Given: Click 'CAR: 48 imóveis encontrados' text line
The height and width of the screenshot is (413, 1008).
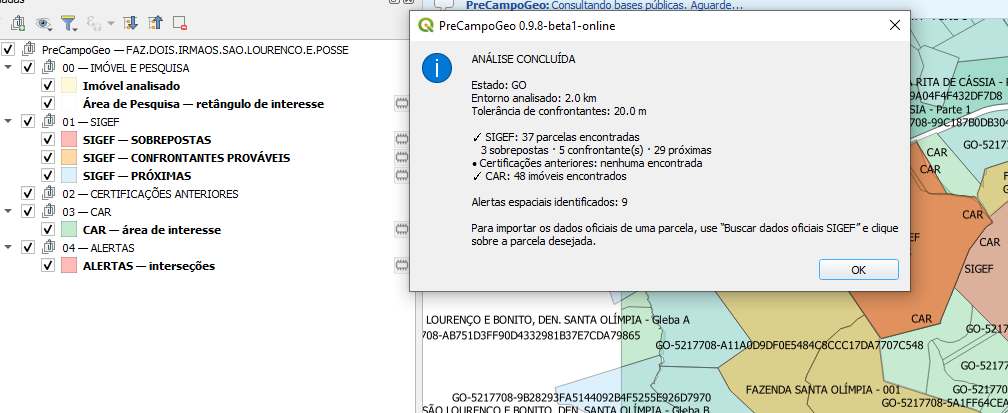Looking at the screenshot, I should tap(554, 176).
